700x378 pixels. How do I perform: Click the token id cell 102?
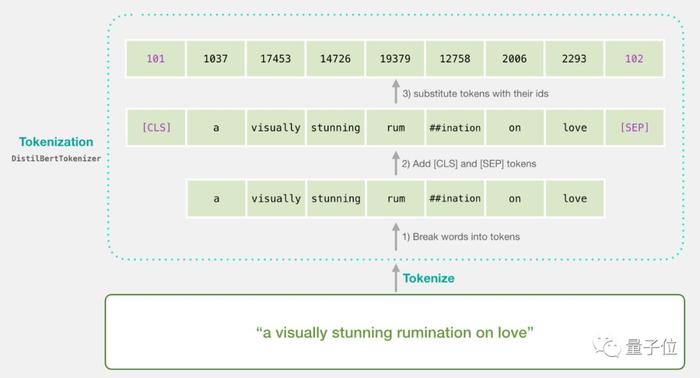(634, 58)
